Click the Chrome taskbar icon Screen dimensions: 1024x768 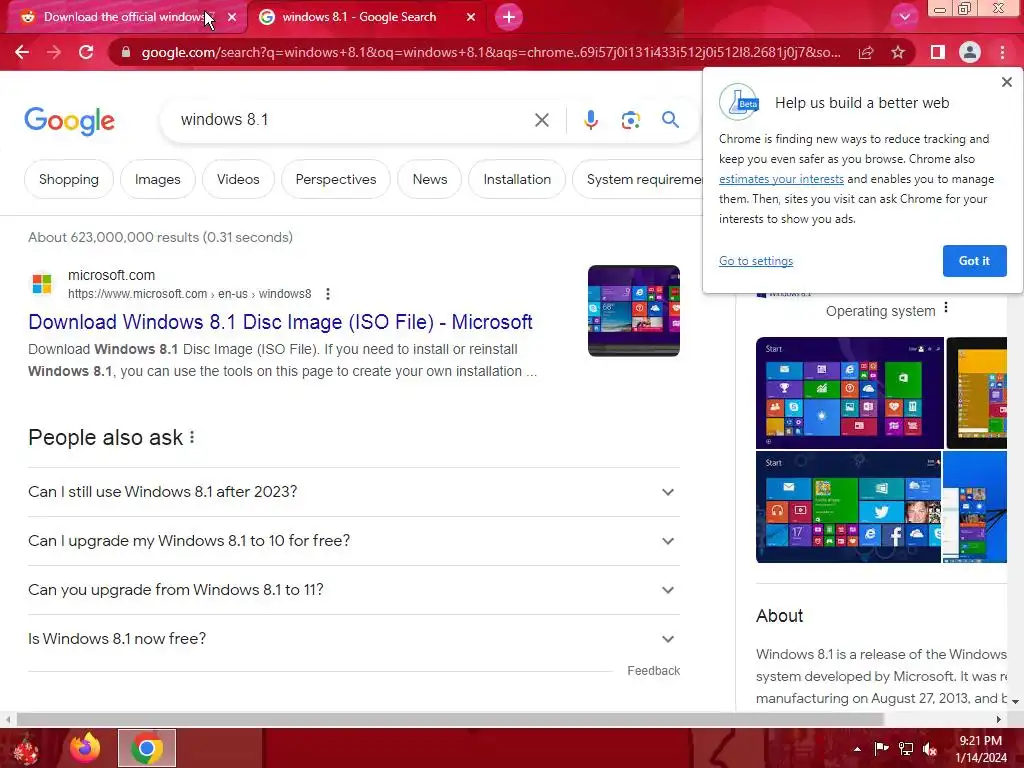tap(147, 748)
